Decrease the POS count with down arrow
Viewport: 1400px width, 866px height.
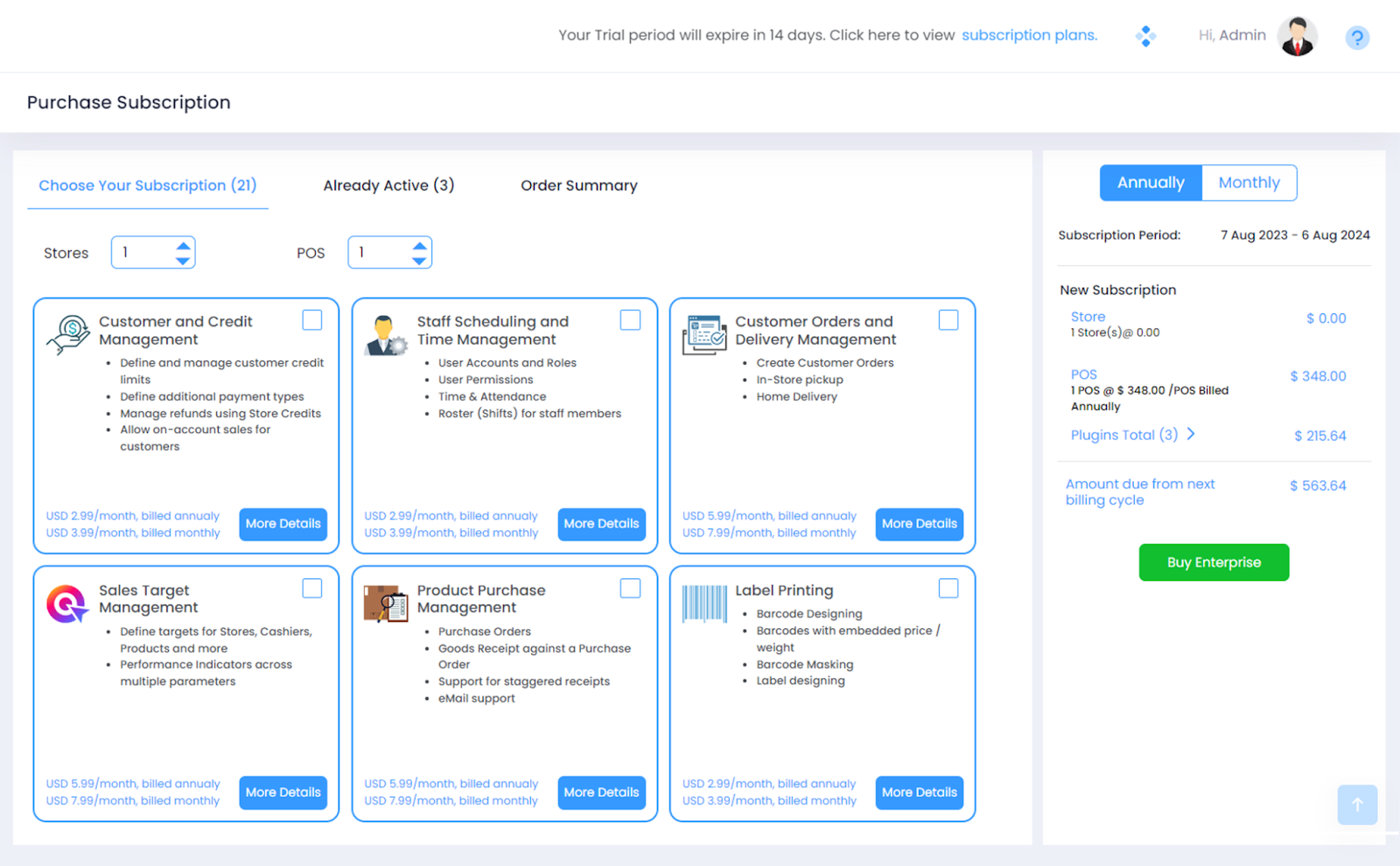[x=420, y=261]
